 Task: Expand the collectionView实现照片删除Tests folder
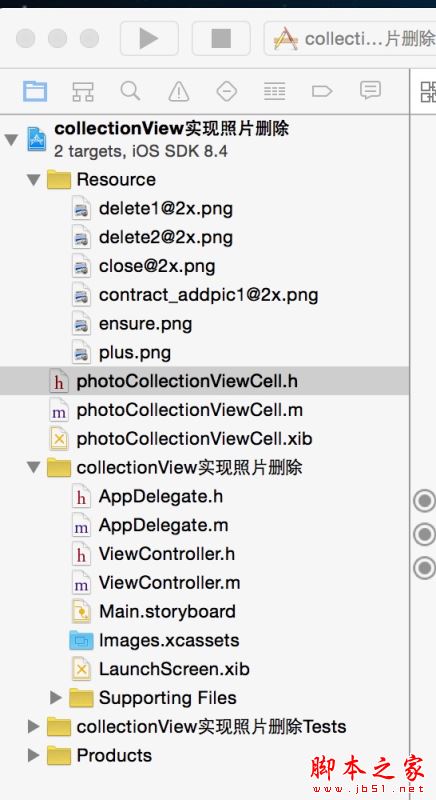34,727
